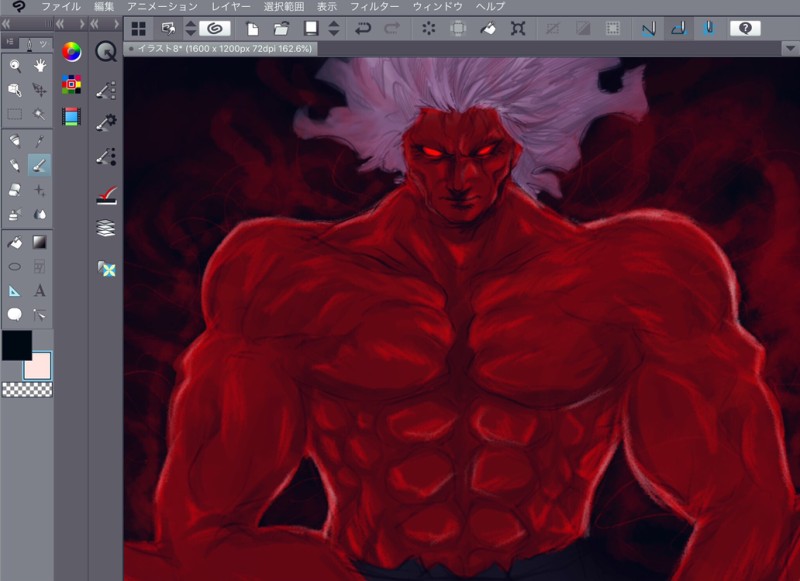Undo the last action
Screen dimensions: 800x581
(363, 29)
